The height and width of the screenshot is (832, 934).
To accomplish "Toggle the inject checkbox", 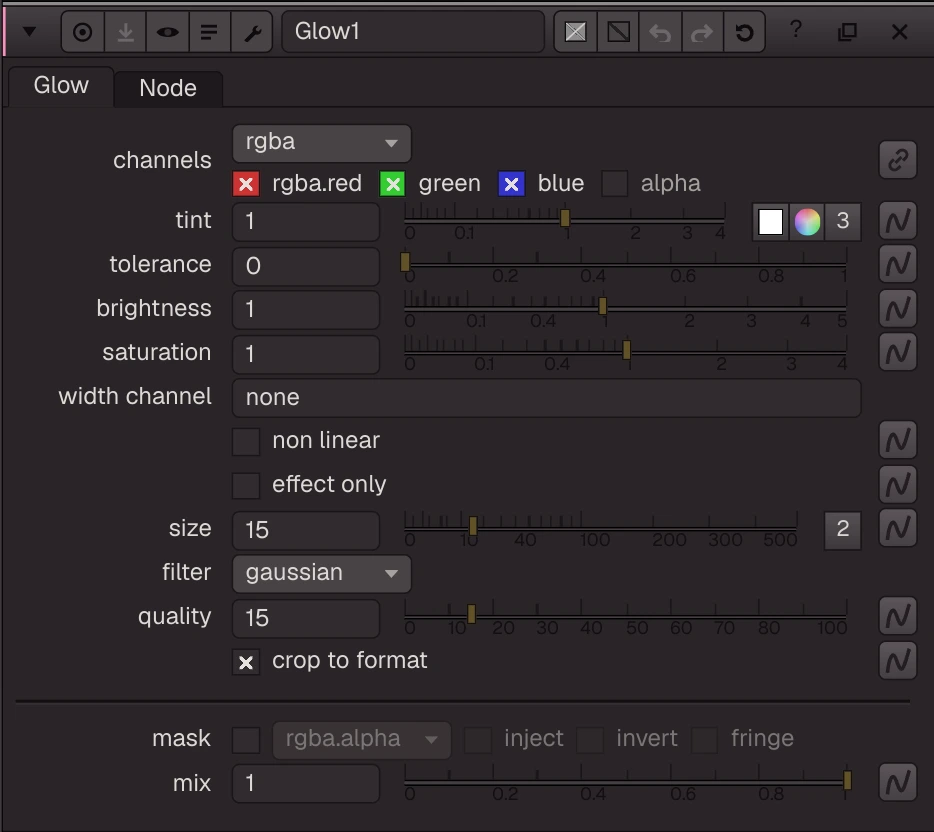I will click(478, 740).
